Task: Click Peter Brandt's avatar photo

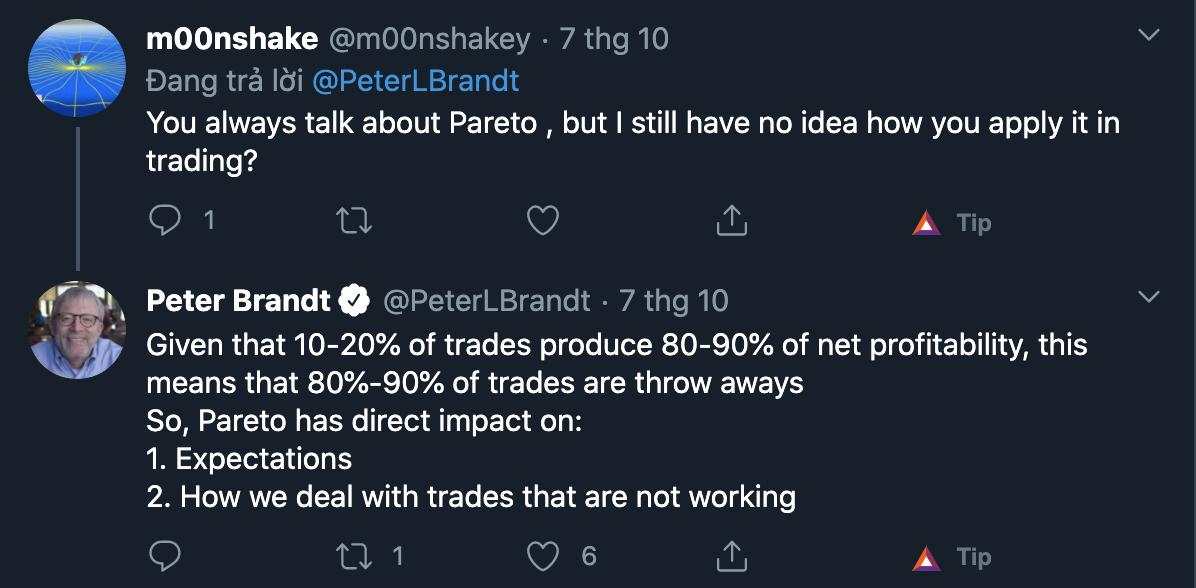Action: coord(77,329)
